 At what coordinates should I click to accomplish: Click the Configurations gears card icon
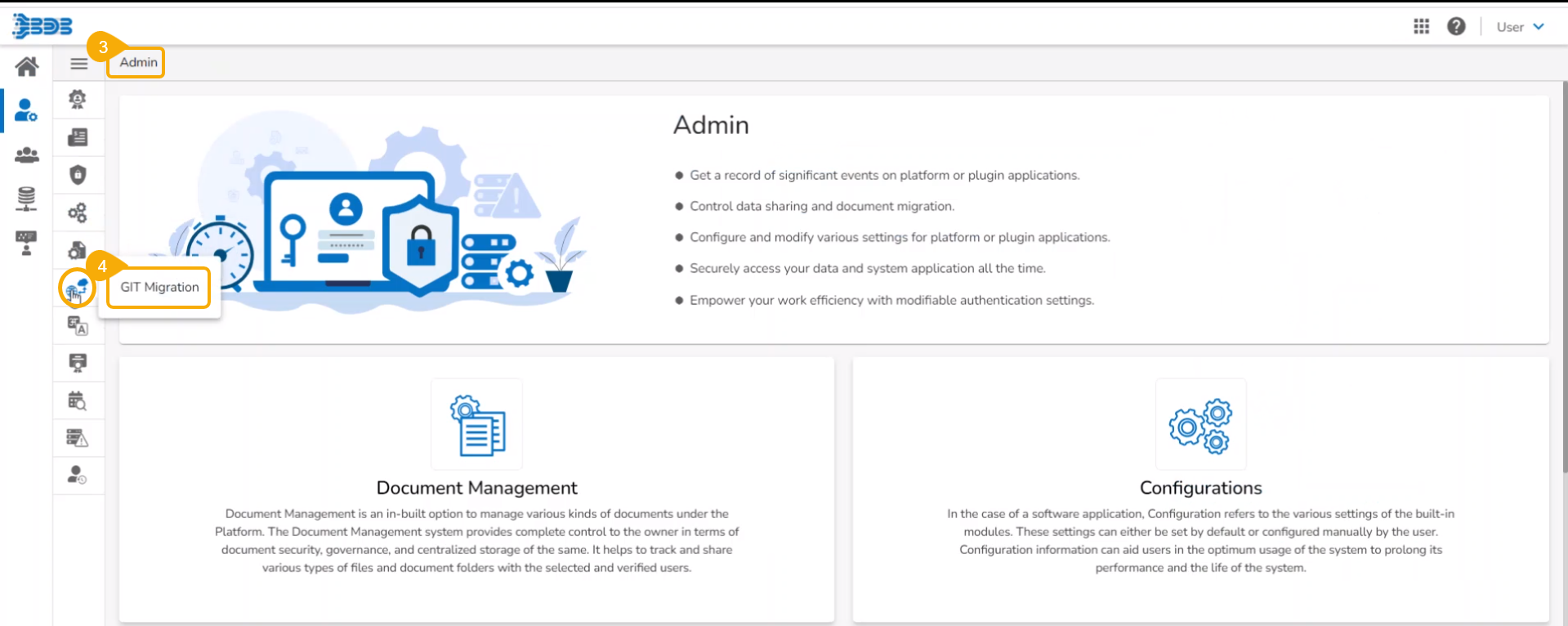point(1201,424)
